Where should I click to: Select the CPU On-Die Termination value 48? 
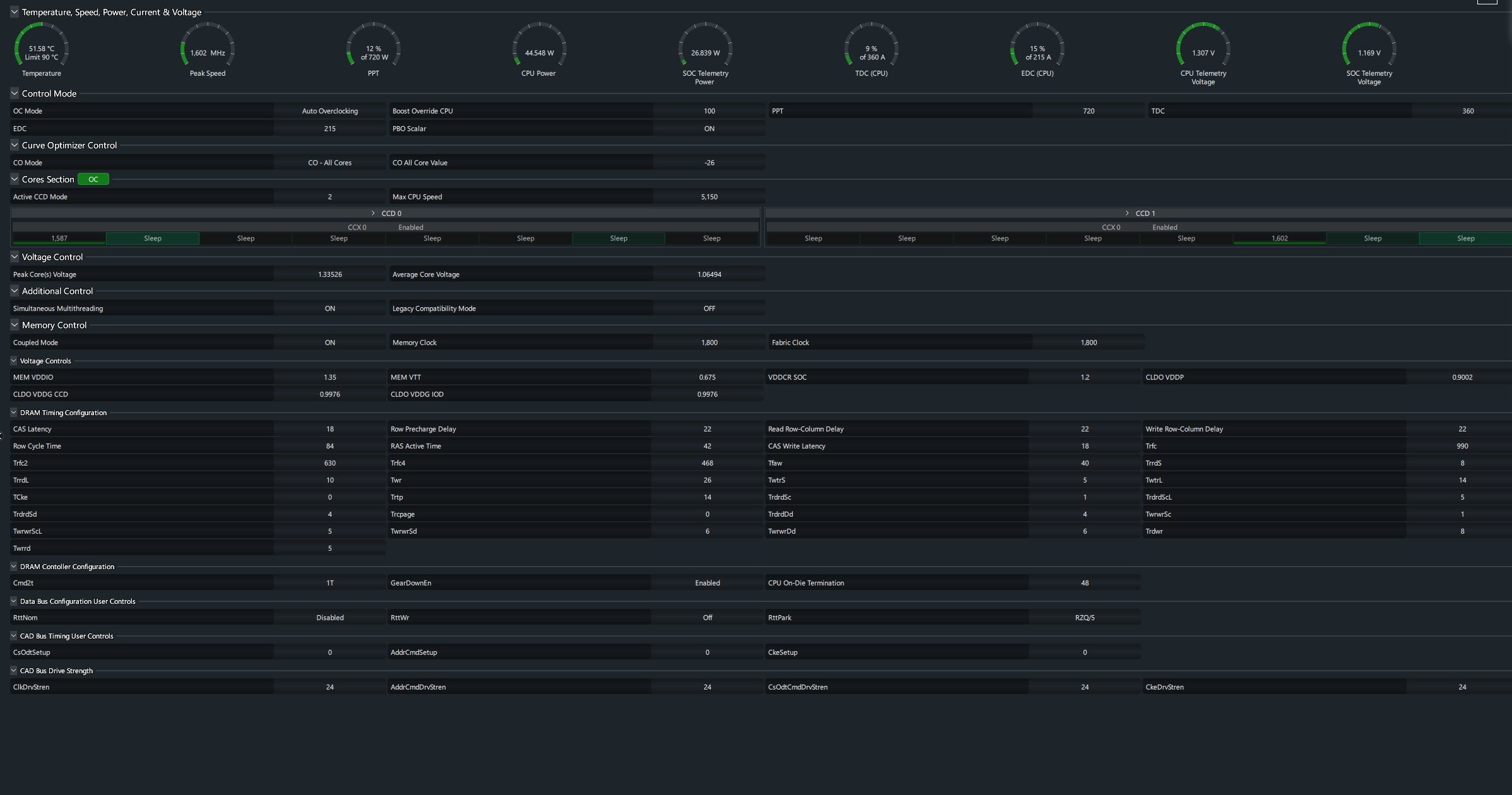pyautogui.click(x=1085, y=583)
